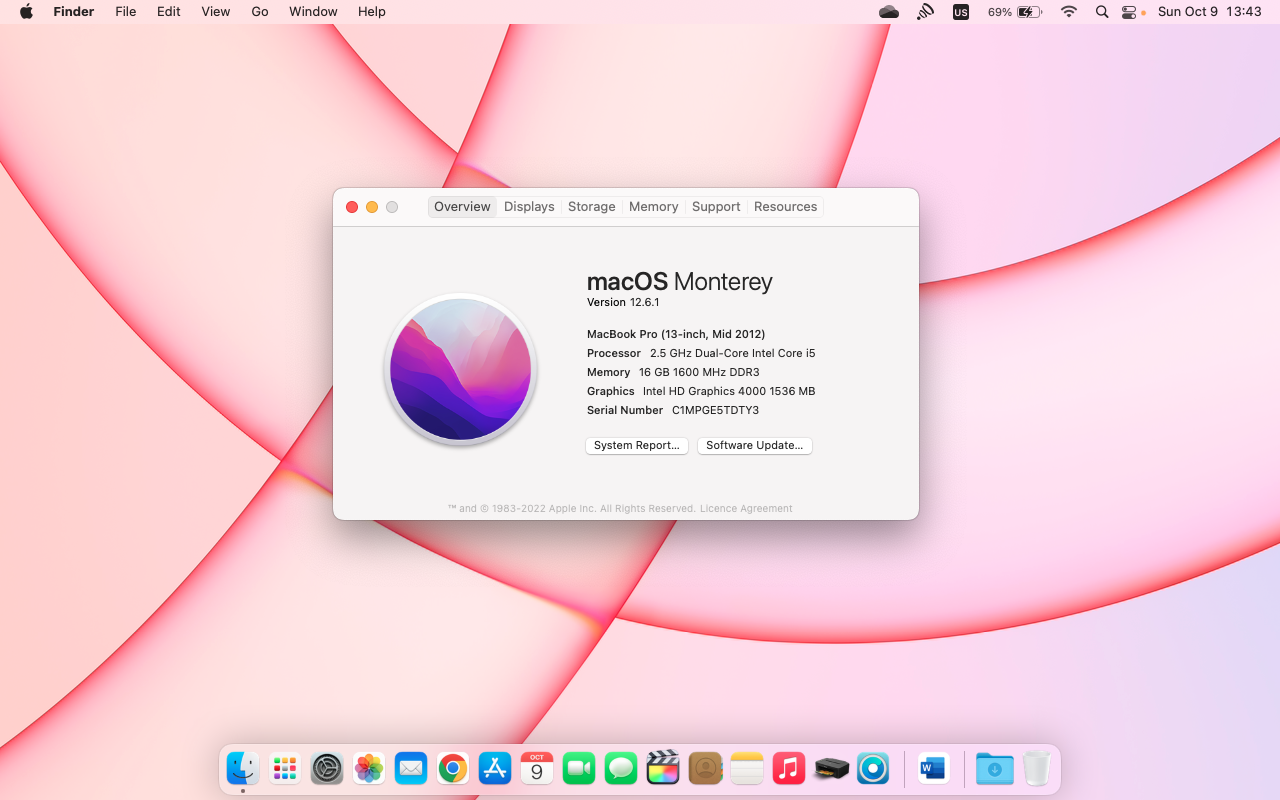The width and height of the screenshot is (1280, 800).
Task: Open Notes app in the Dock
Action: [747, 768]
